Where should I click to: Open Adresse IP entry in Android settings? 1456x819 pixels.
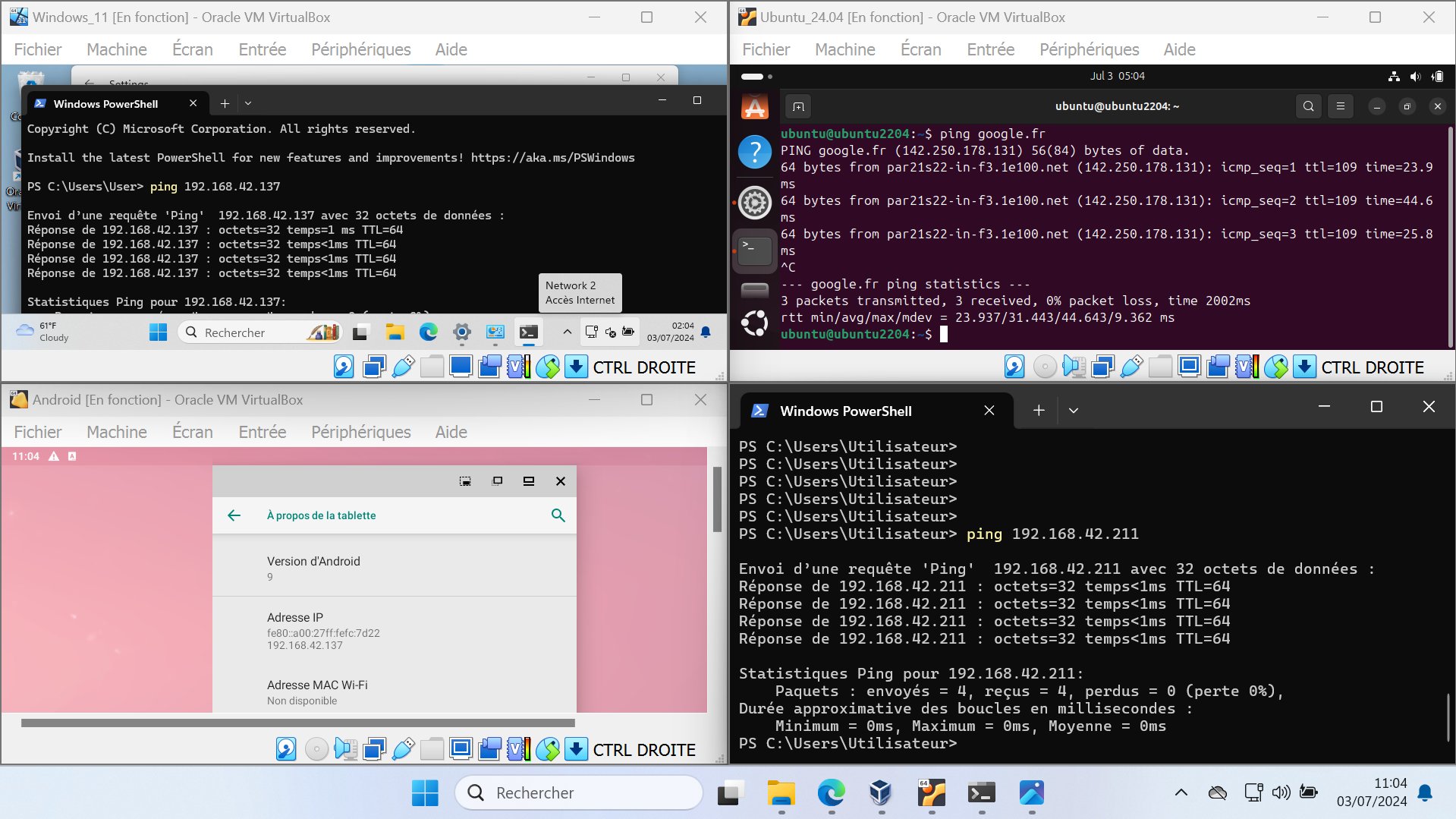tap(395, 631)
